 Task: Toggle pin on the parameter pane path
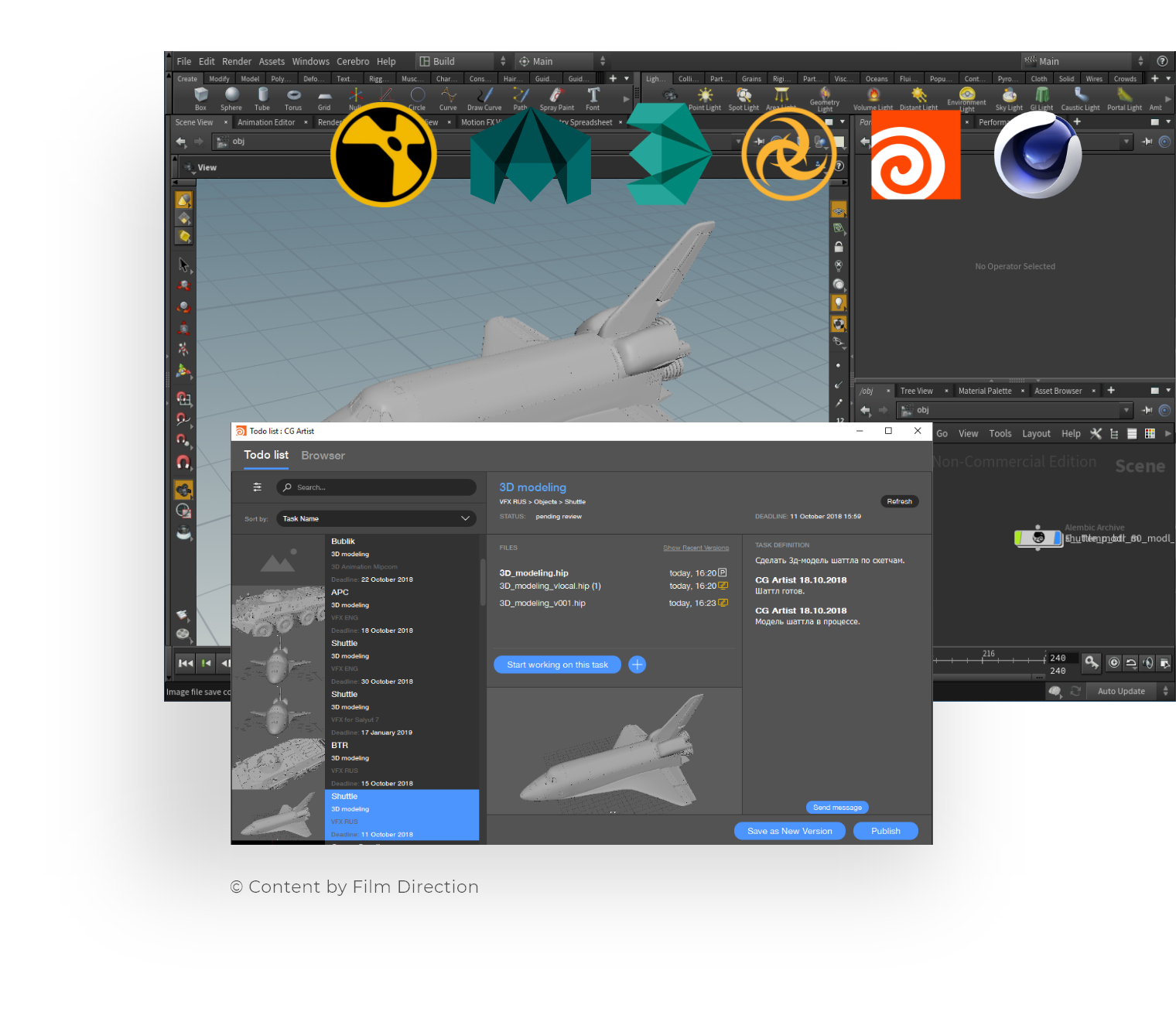tap(1147, 142)
